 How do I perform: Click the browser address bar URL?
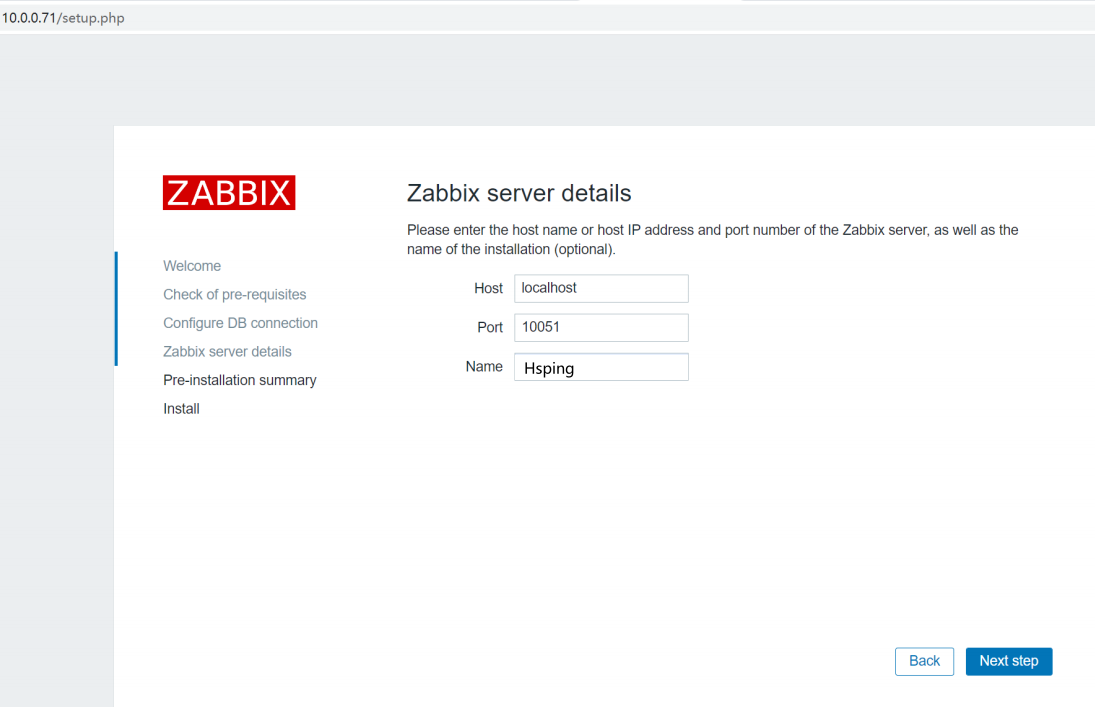point(64,18)
